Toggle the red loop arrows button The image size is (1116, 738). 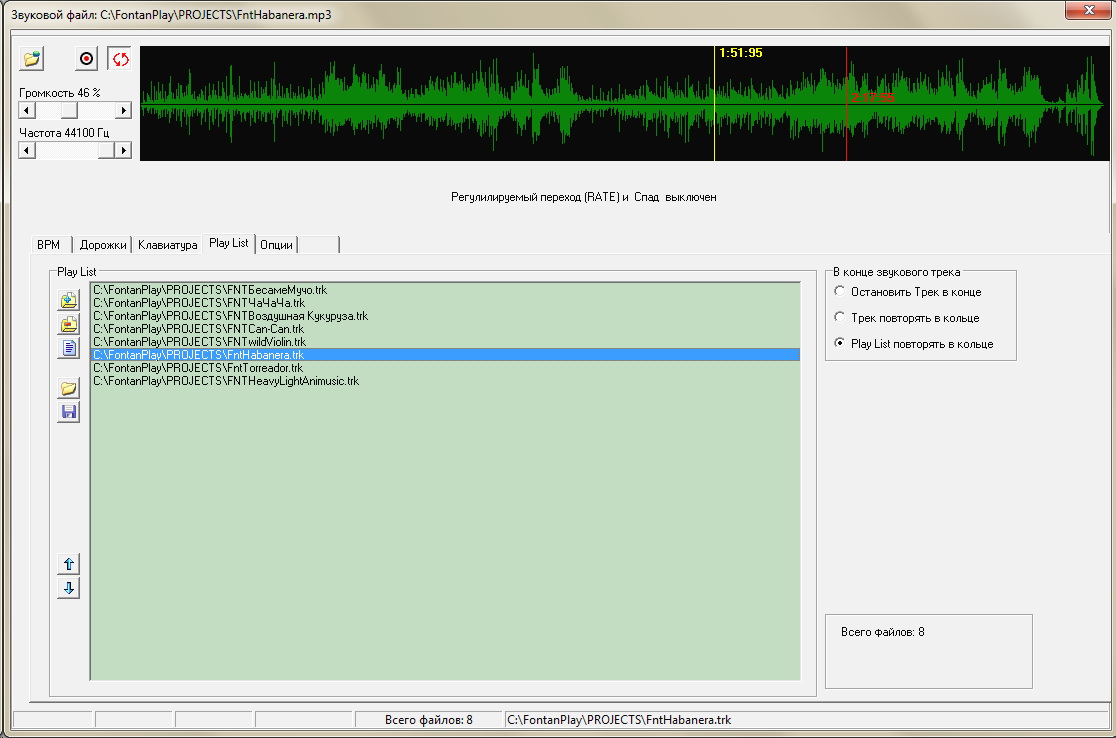[120, 58]
